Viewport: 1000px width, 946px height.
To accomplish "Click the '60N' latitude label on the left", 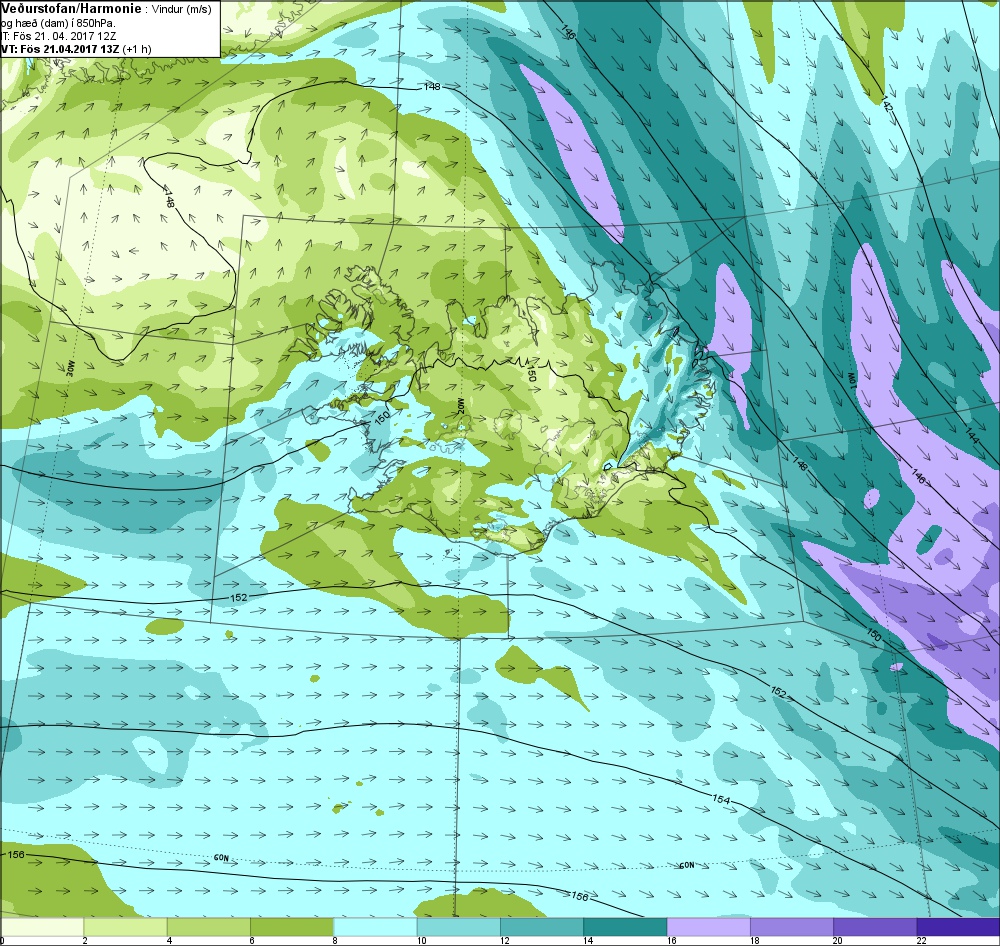I will click(x=221, y=858).
